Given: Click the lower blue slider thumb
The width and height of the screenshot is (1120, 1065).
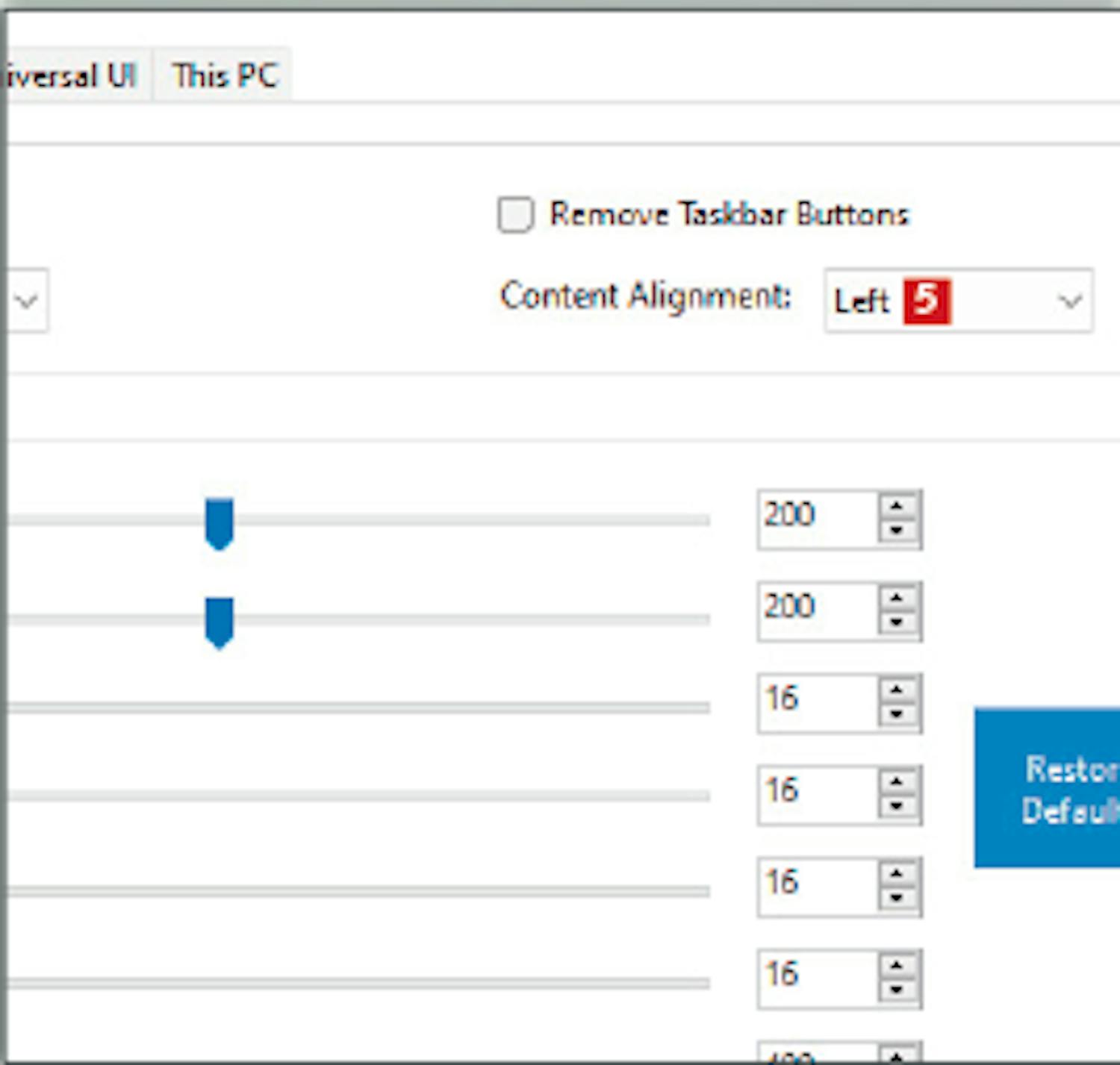Looking at the screenshot, I should (x=220, y=622).
